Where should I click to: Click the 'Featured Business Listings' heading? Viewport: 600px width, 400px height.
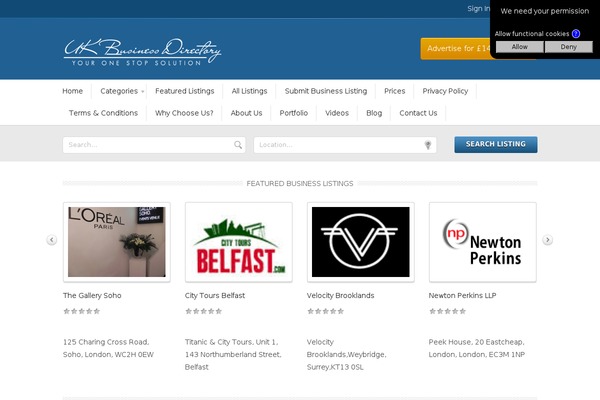tap(300, 184)
